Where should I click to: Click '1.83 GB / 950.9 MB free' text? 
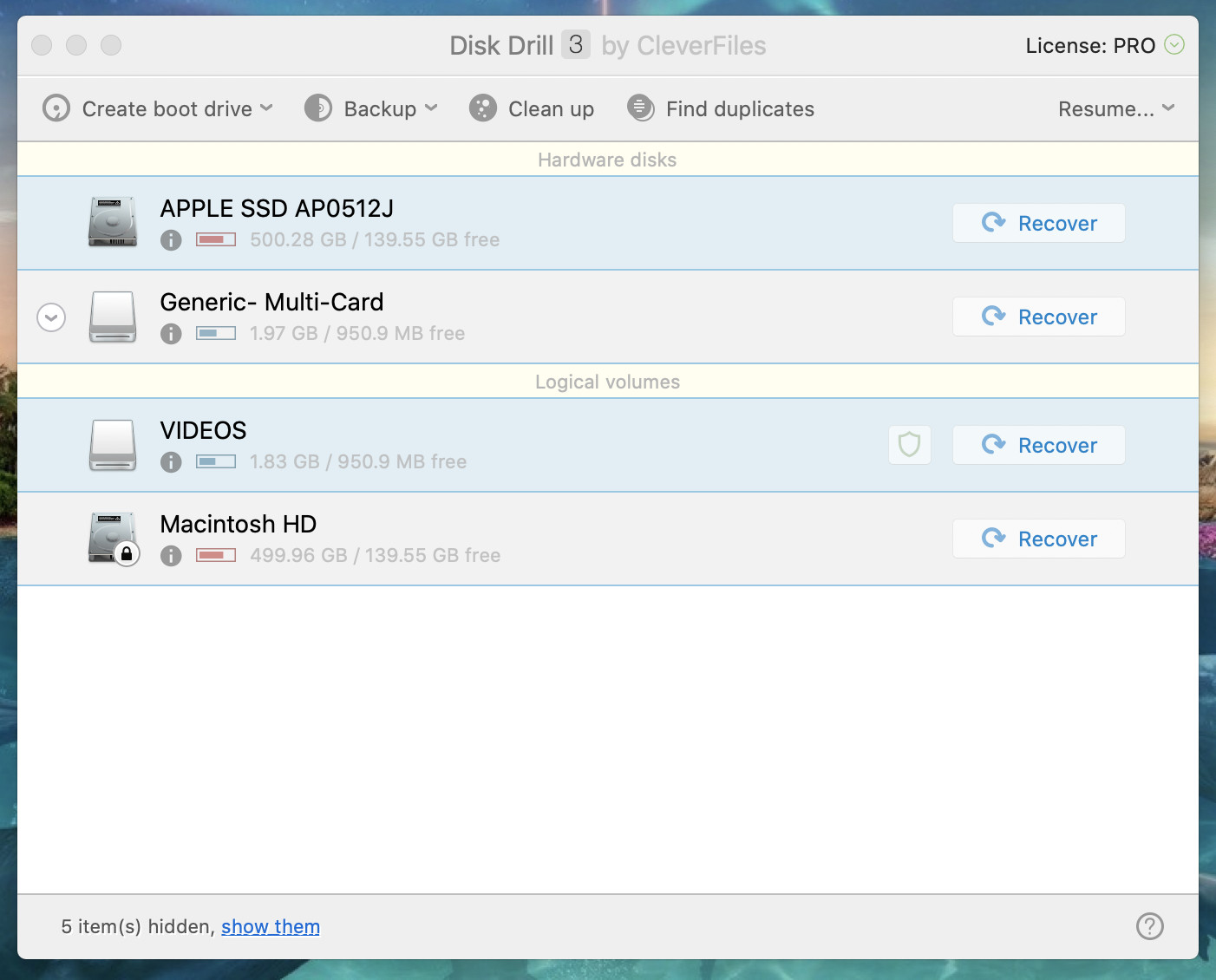click(x=358, y=461)
